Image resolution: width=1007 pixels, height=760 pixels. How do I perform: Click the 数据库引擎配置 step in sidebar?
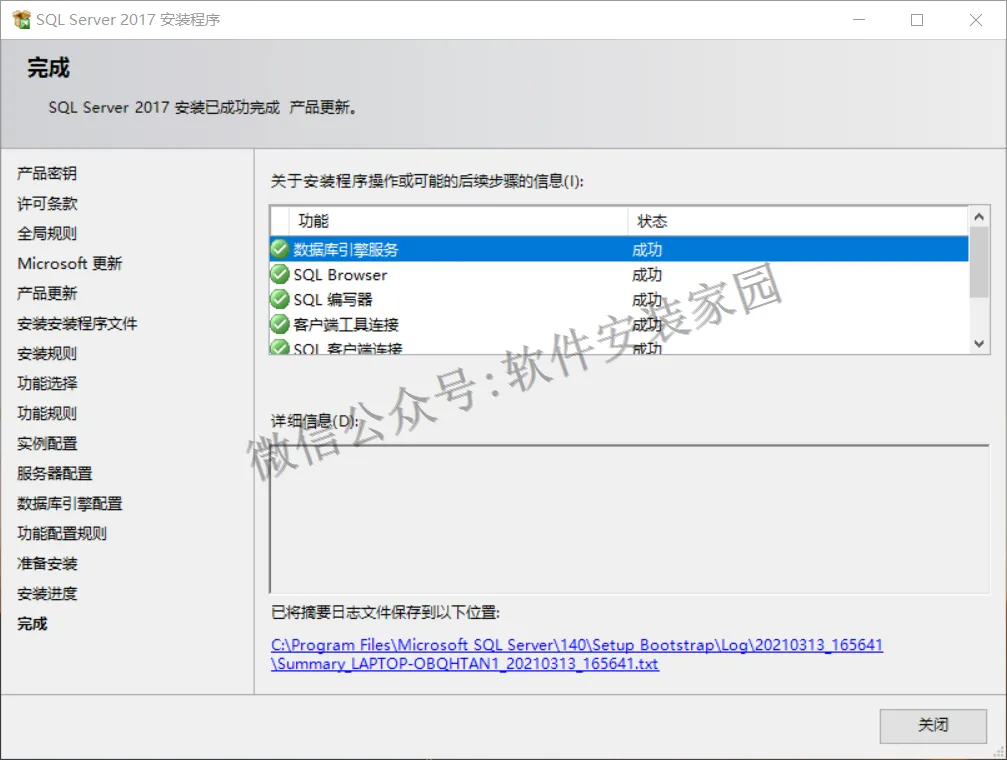(x=69, y=503)
